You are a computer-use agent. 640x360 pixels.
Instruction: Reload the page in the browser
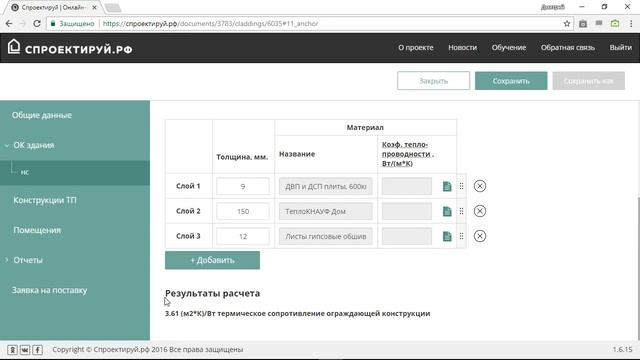[37, 24]
